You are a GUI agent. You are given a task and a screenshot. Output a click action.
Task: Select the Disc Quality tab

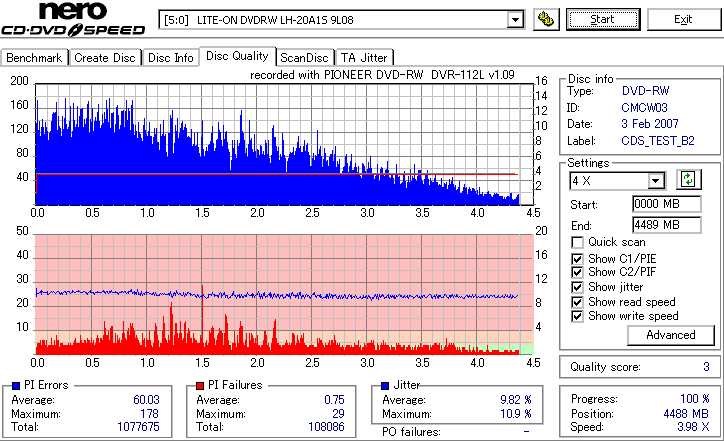[x=237, y=56]
